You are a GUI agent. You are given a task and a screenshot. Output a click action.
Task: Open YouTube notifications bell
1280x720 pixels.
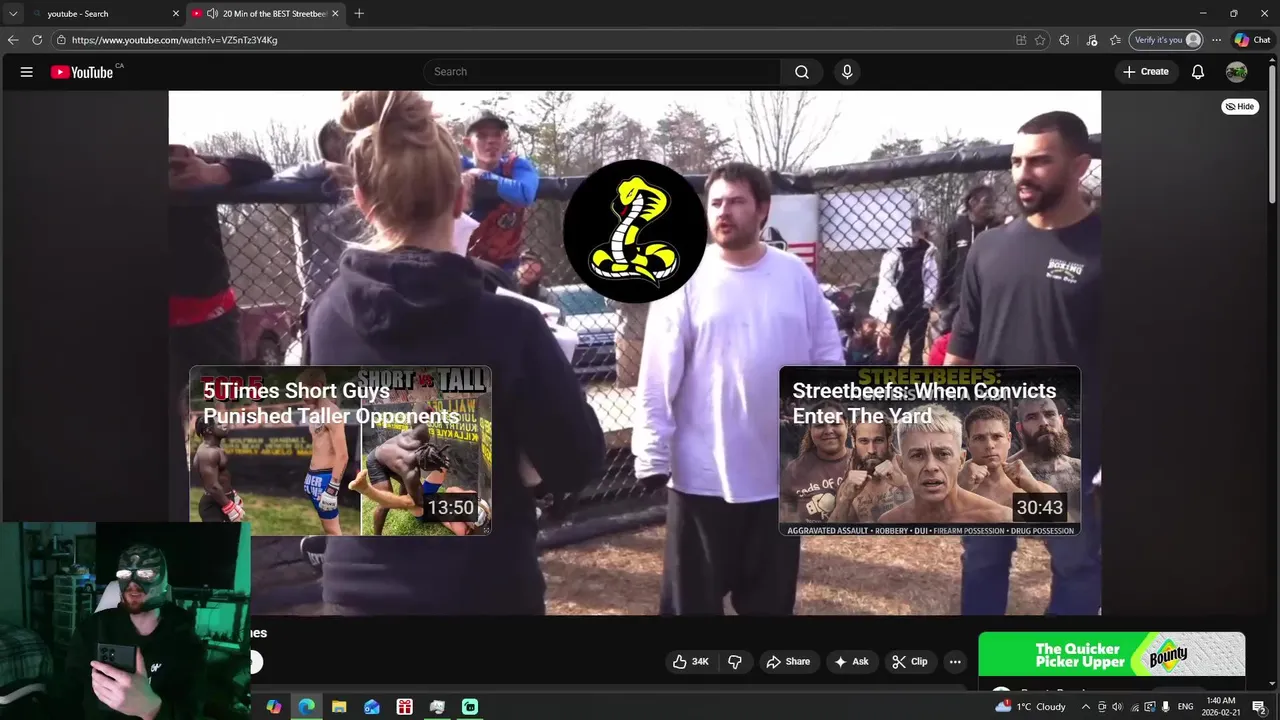1198,72
